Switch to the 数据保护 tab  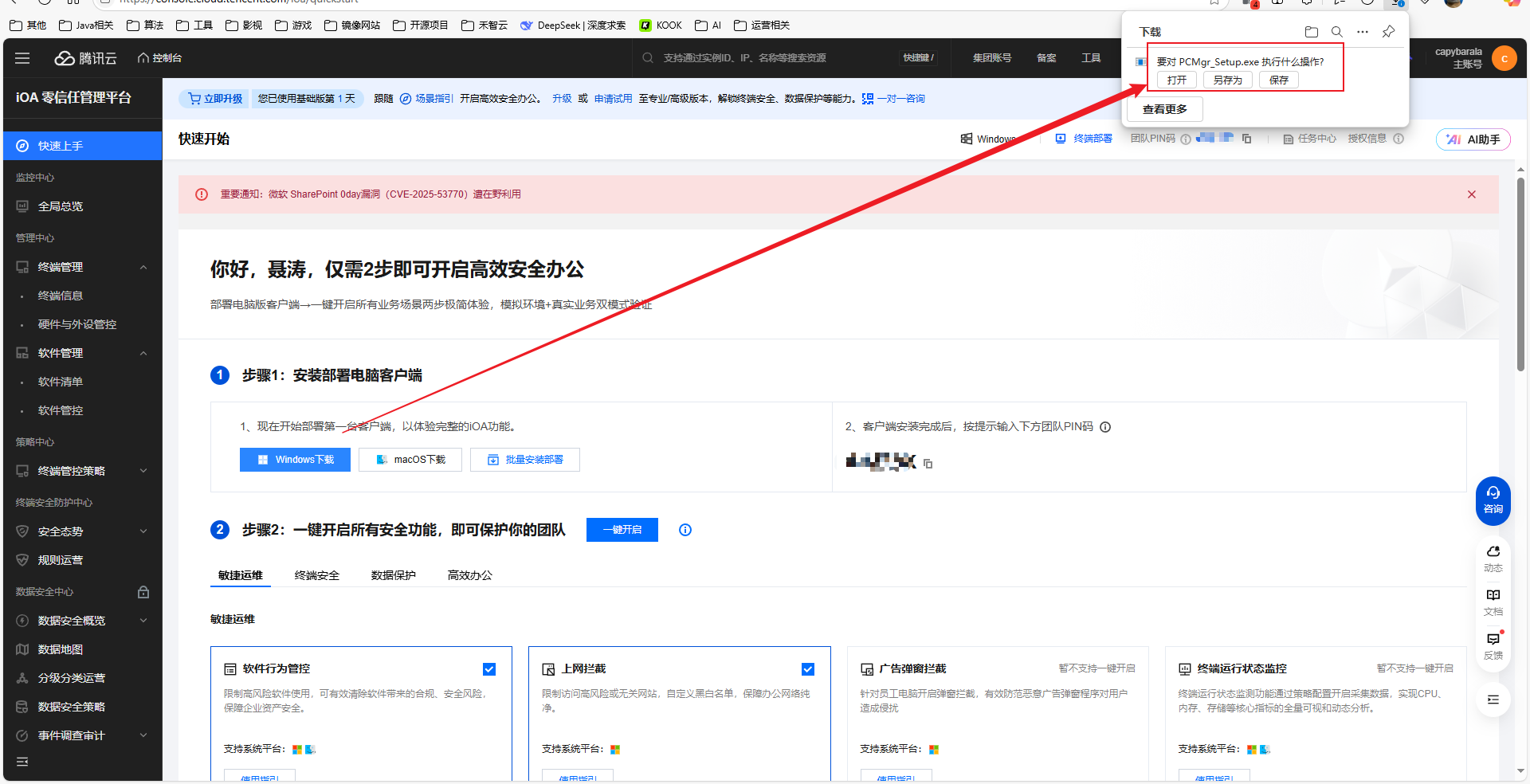[394, 575]
